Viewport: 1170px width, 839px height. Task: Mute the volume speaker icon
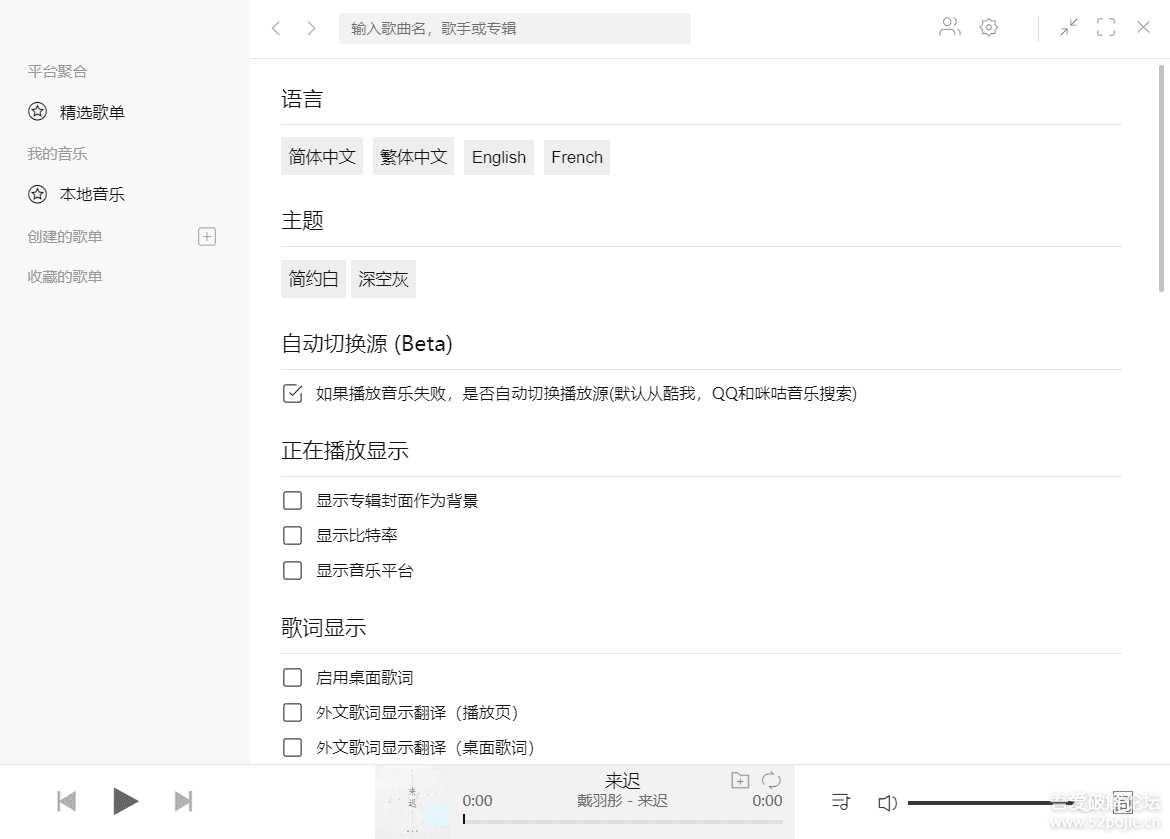[x=887, y=801]
